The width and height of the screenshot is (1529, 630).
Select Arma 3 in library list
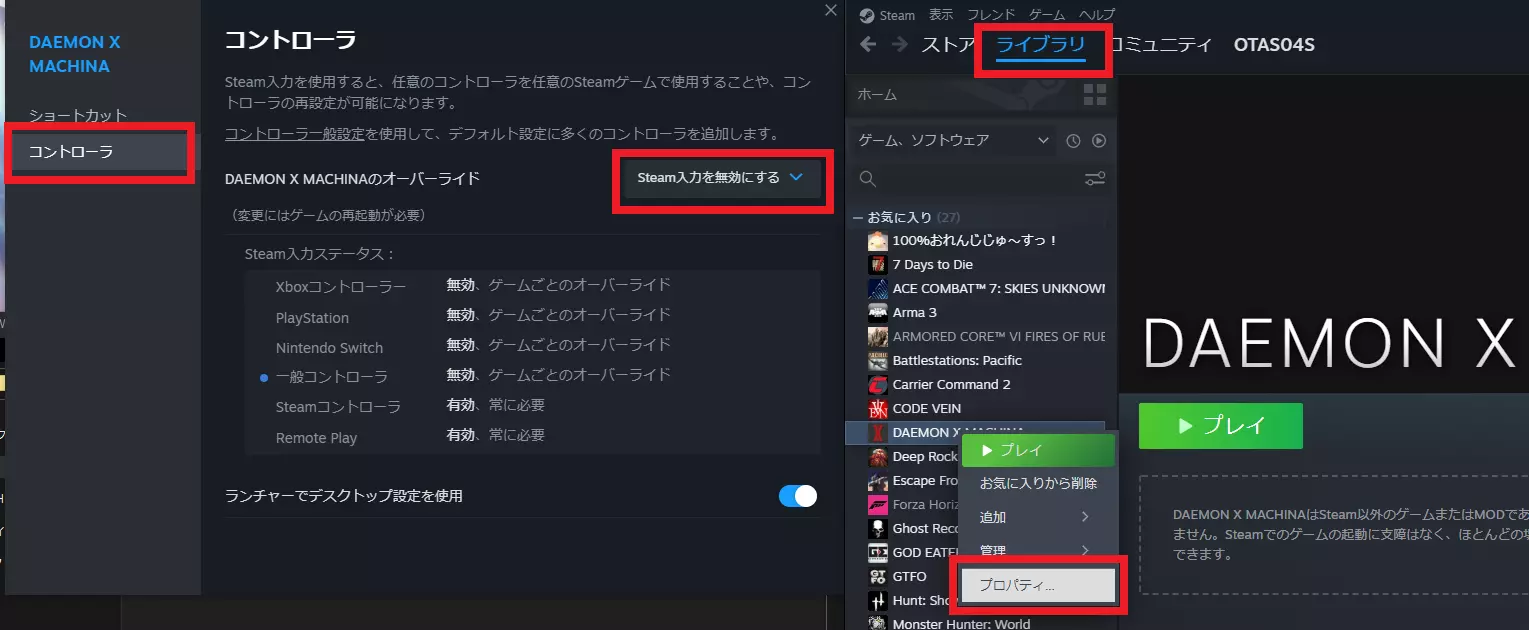pyautogui.click(x=915, y=313)
